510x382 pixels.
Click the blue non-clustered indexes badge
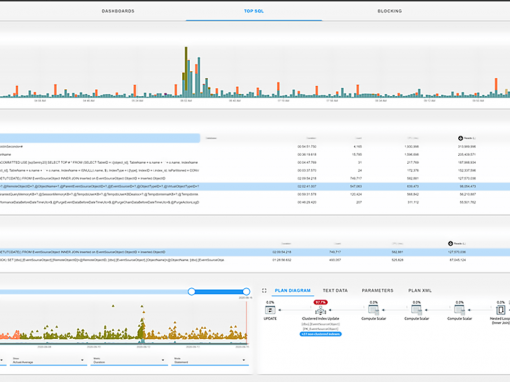point(320,334)
